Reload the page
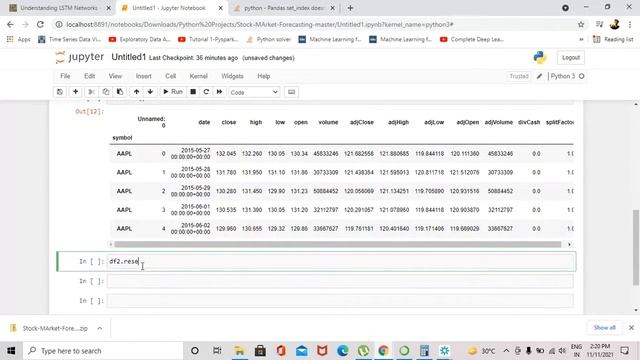 pyautogui.click(x=40, y=24)
